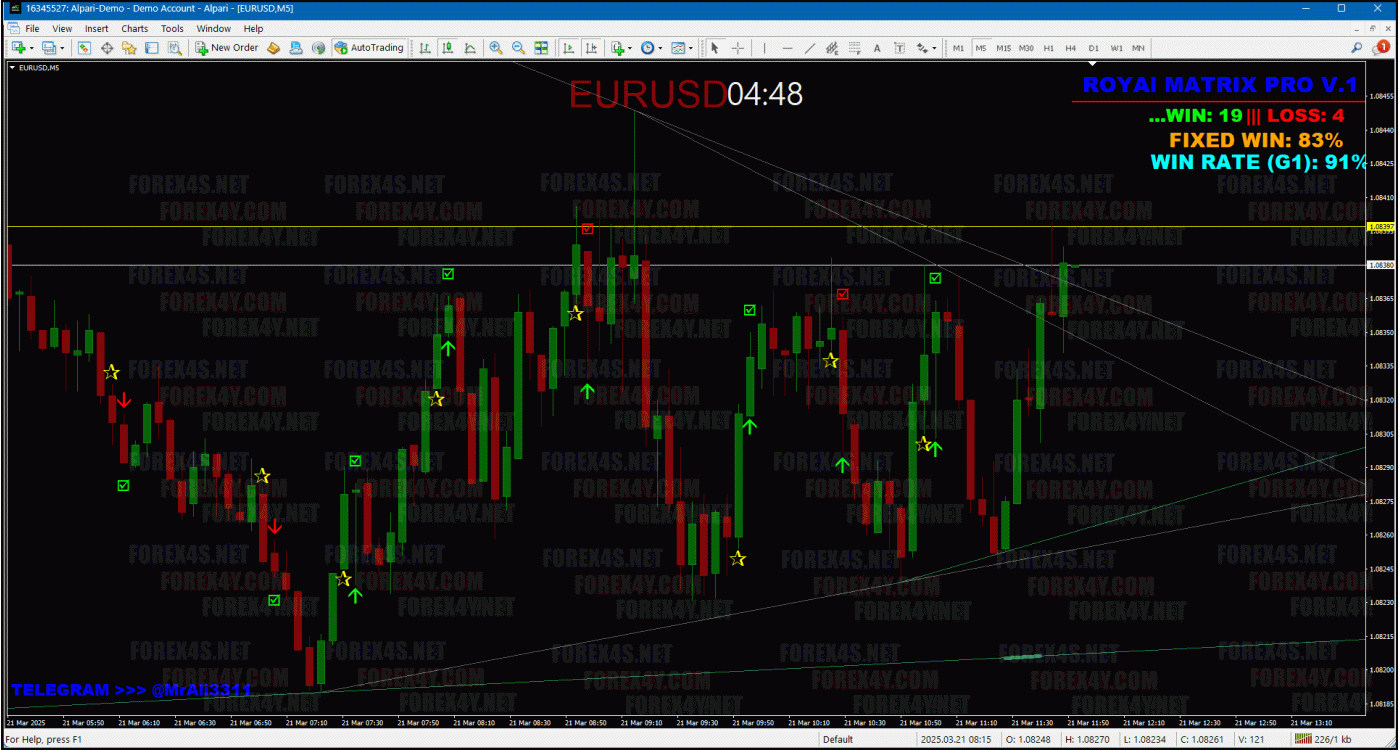Select the trendline drawing tool
1400x750 pixels.
tap(810, 48)
